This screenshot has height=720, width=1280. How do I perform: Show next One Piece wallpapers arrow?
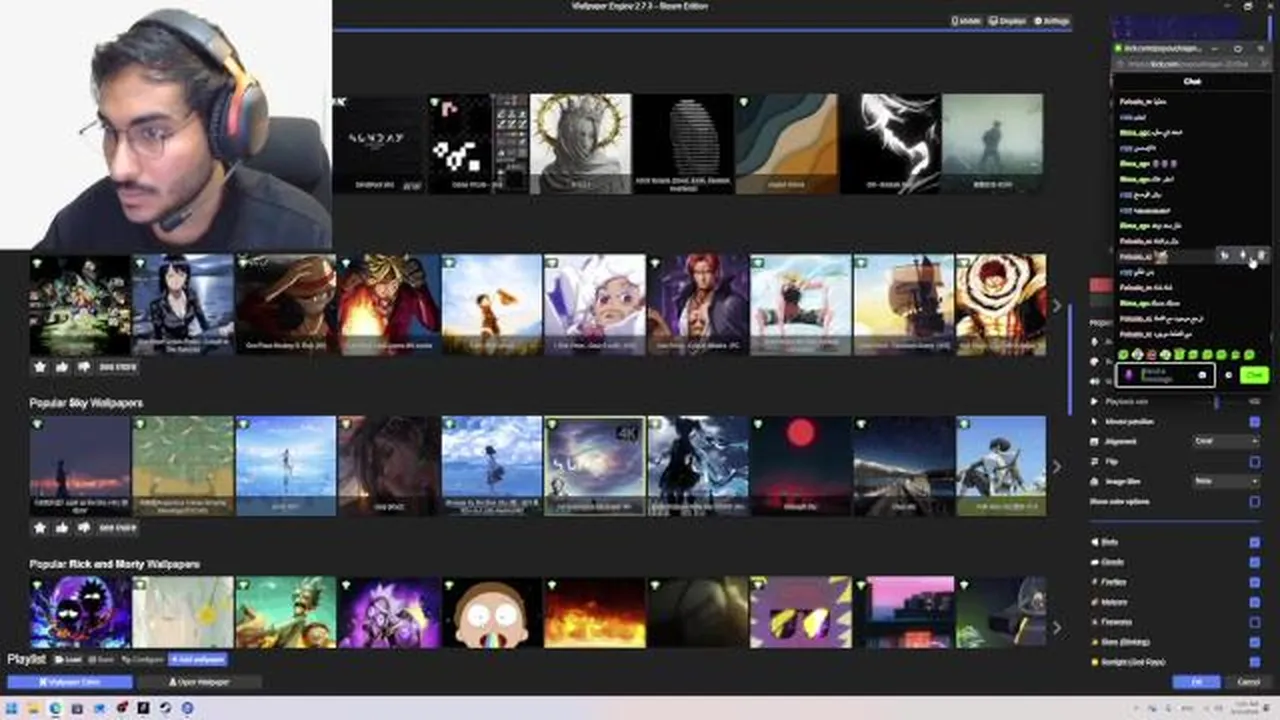pyautogui.click(x=1057, y=306)
